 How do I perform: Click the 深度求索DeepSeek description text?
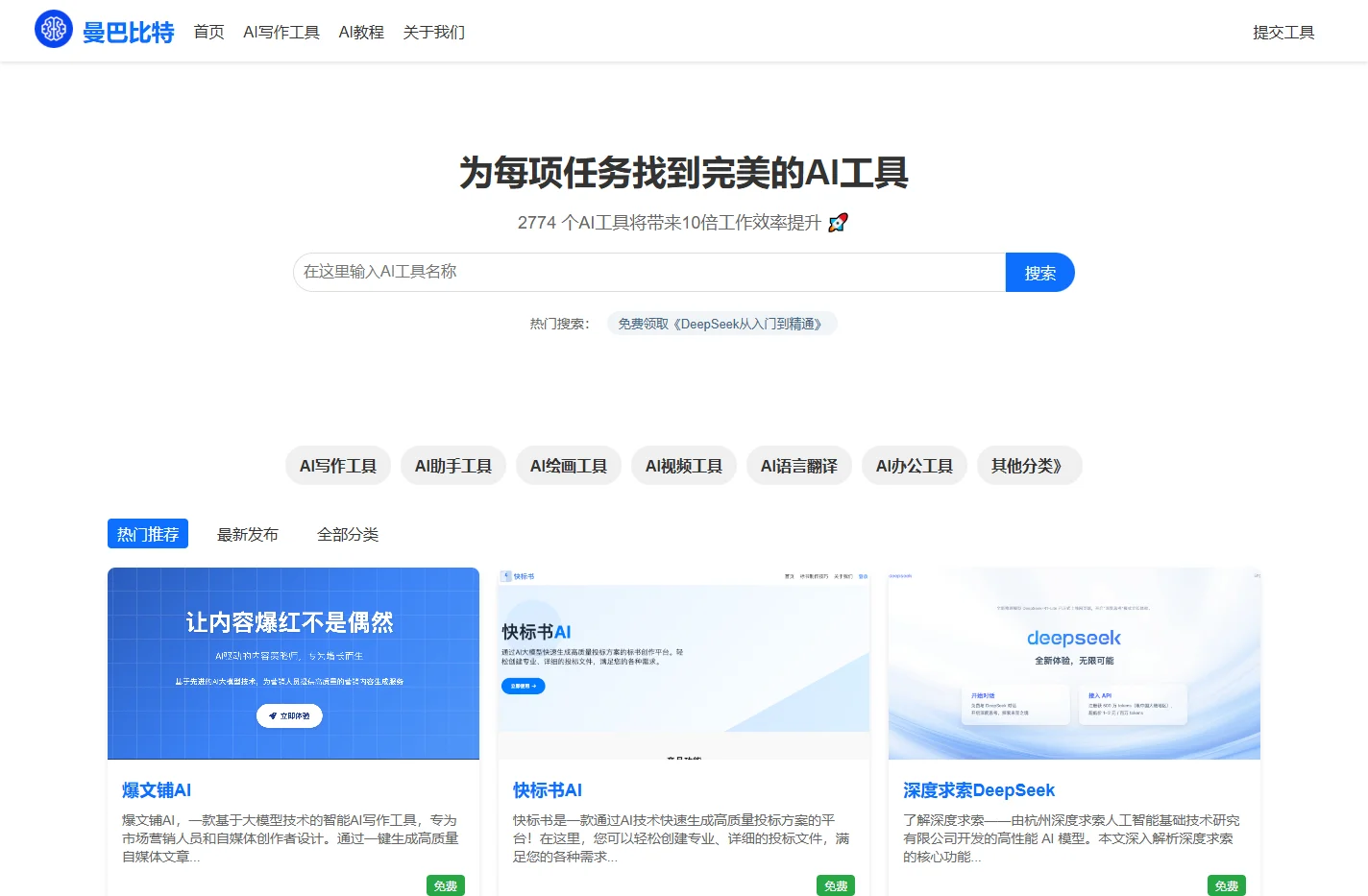point(1071,838)
